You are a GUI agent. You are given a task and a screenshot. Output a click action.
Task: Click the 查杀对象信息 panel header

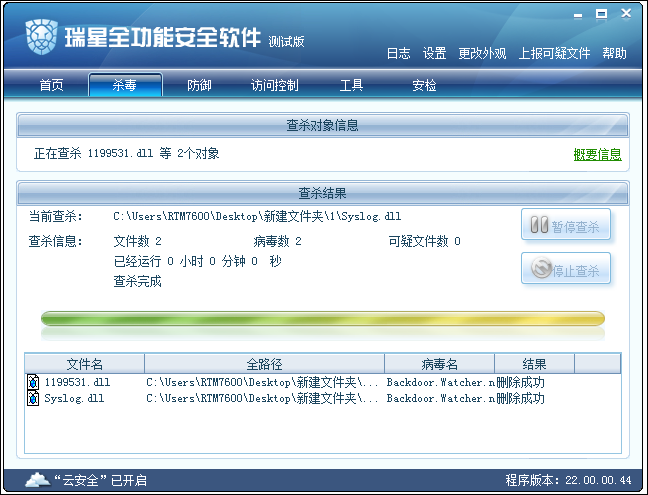pyautogui.click(x=323, y=125)
